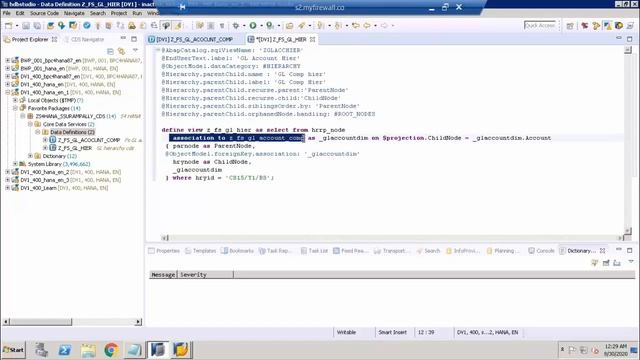Expand the System Library node
This screenshot has height=360, width=640.
coord(15,164)
